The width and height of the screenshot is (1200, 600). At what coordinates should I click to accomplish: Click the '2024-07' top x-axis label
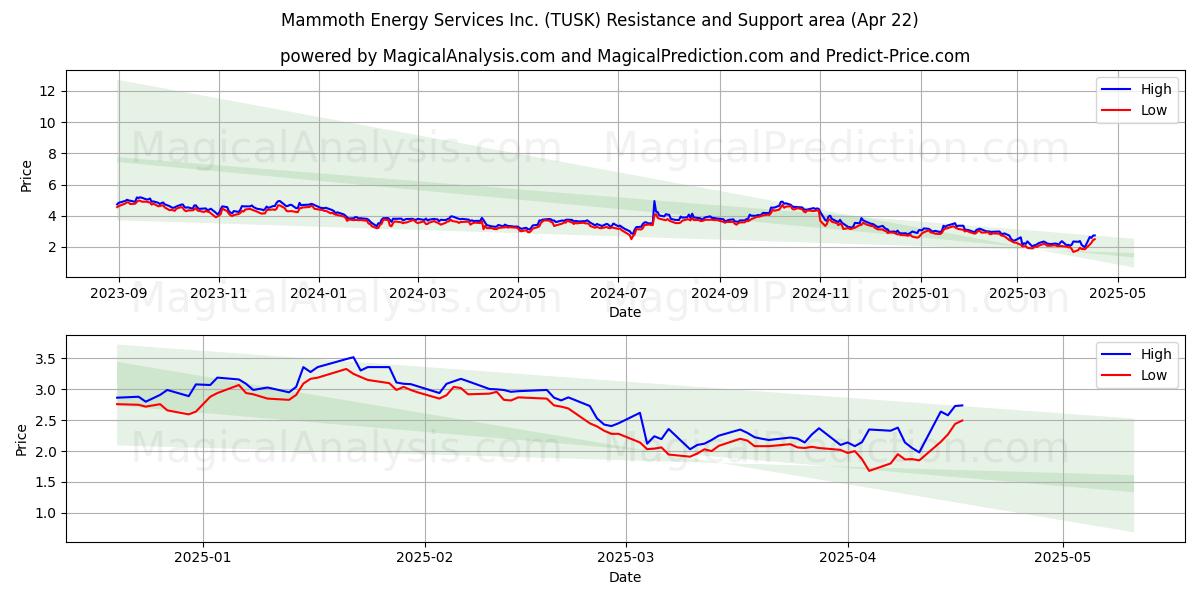pyautogui.click(x=618, y=294)
